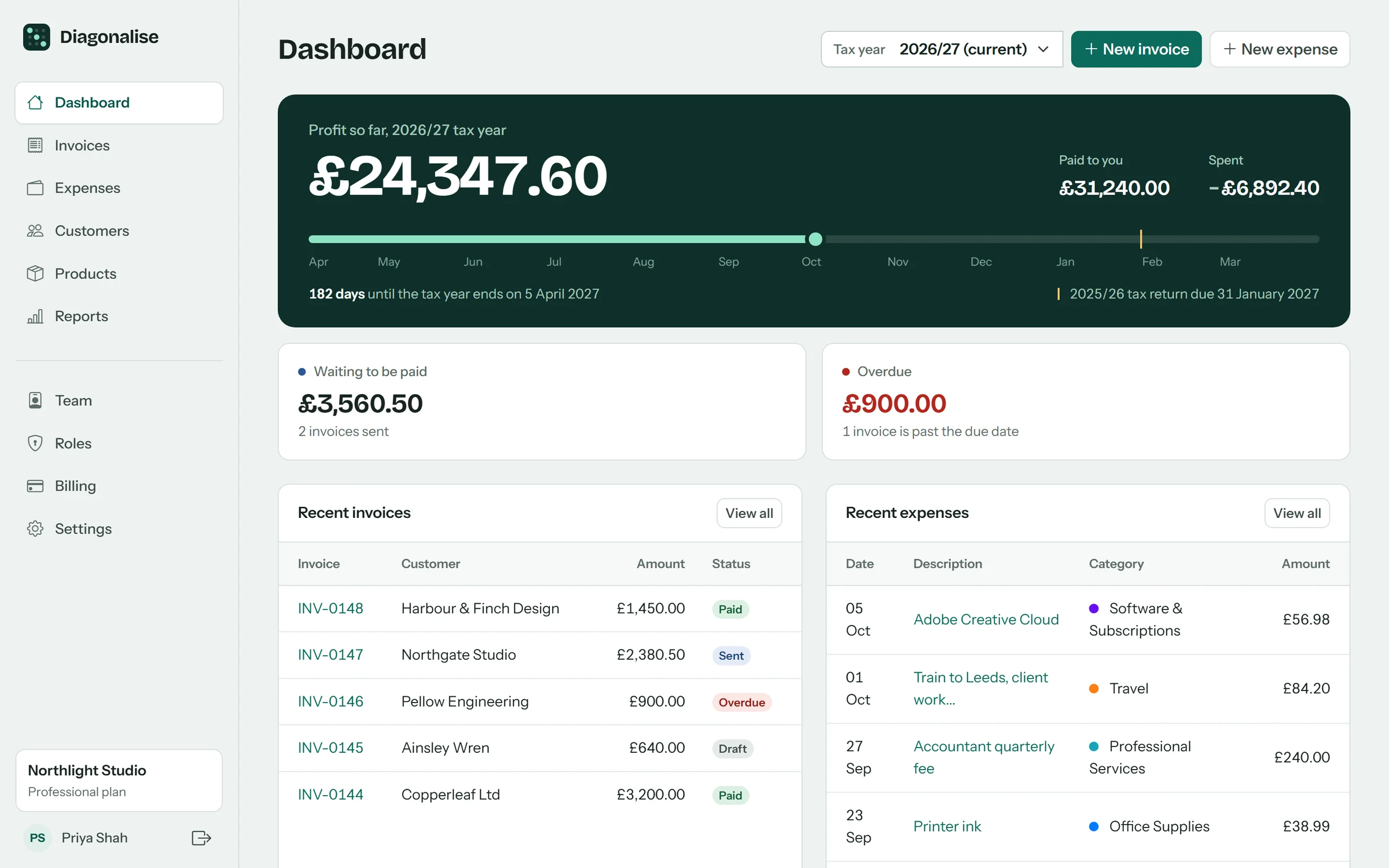Open the Reports page label
The width and height of the screenshot is (1389, 868).
(x=82, y=316)
